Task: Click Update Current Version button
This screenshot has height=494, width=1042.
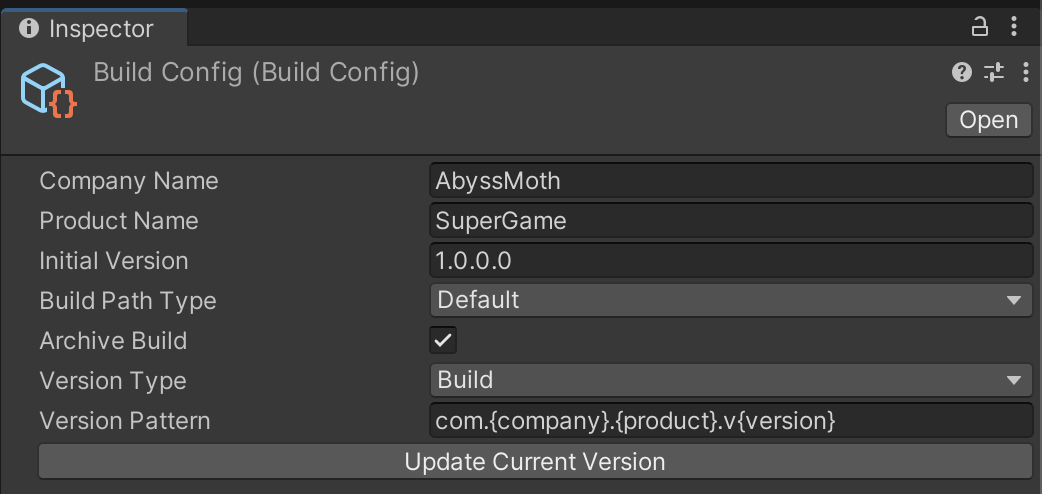Action: pos(535,461)
